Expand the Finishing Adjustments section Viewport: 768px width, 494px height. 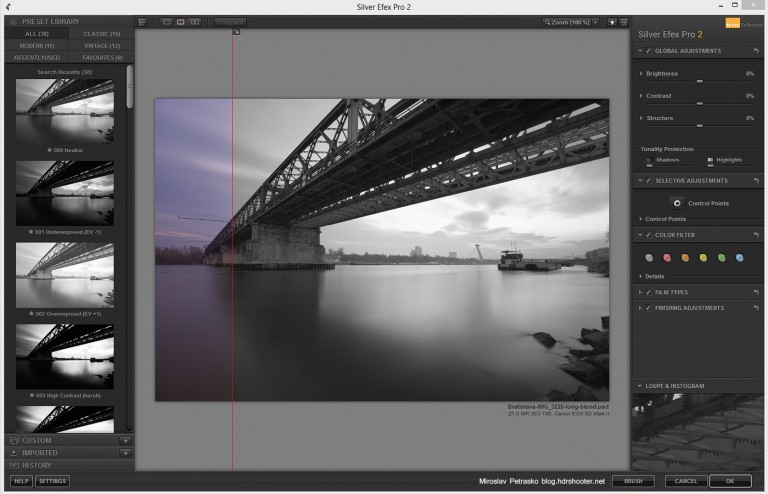point(640,308)
